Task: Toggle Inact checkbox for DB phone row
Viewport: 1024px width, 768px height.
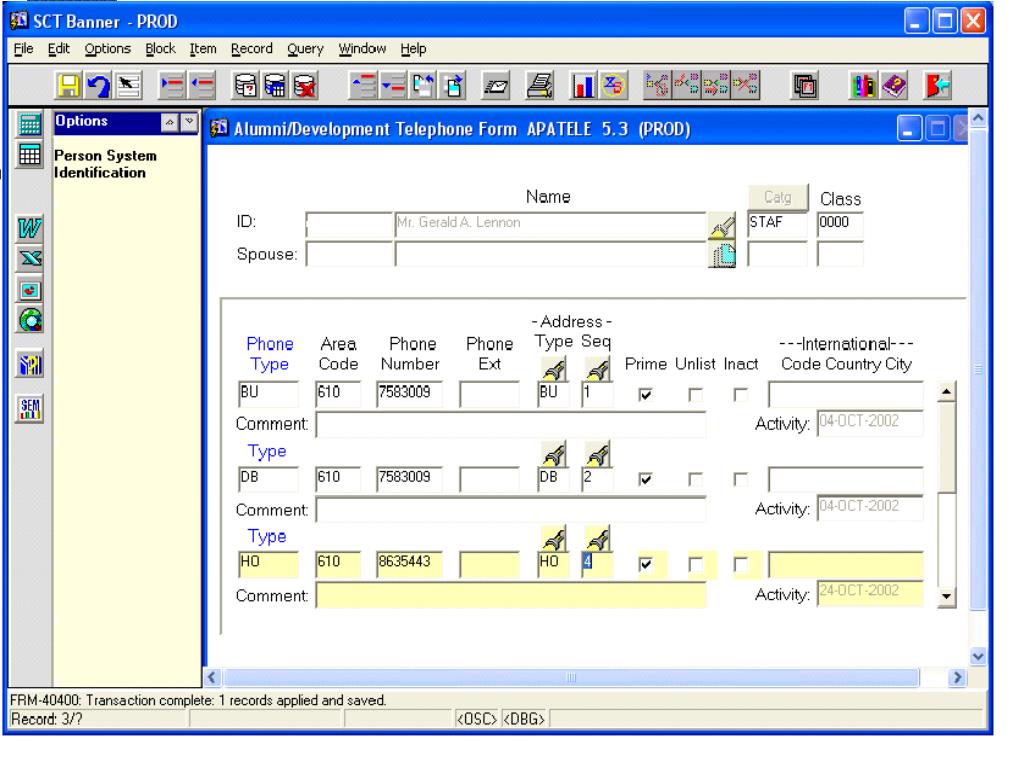Action: click(741, 479)
